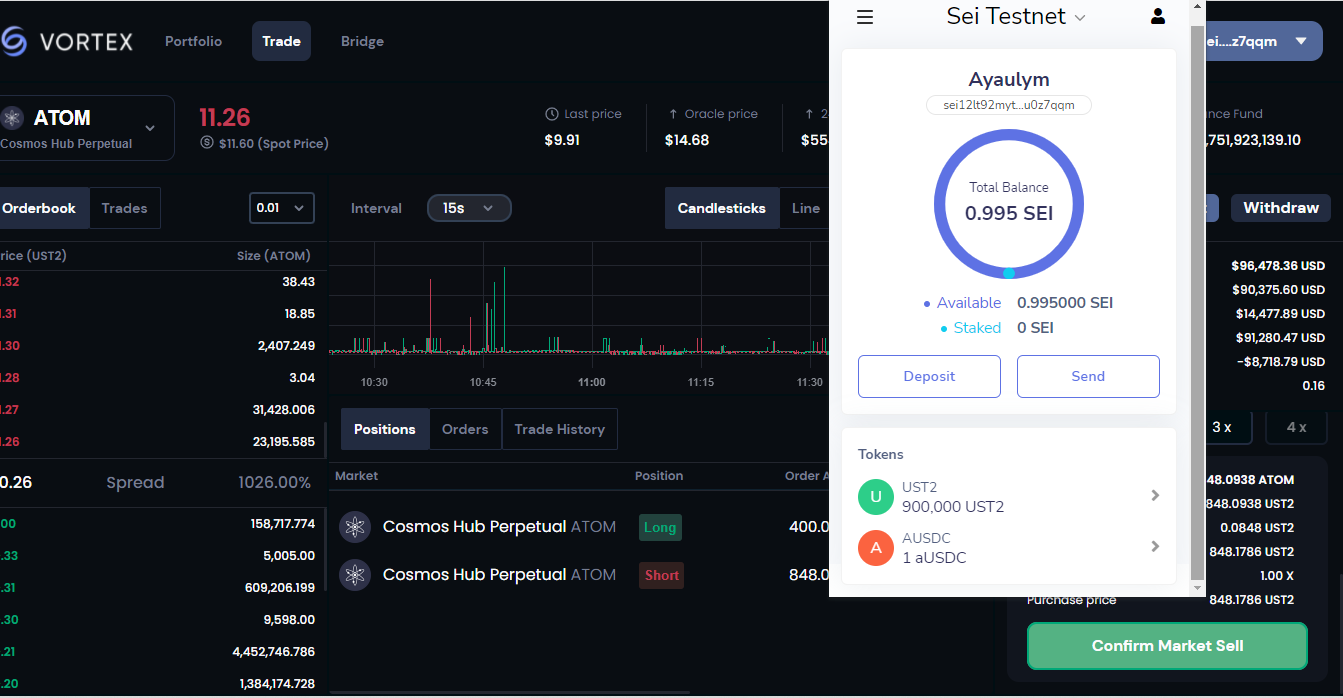Click the orange AUSDC token icon
Screen dimensions: 1343x698
click(x=876, y=547)
